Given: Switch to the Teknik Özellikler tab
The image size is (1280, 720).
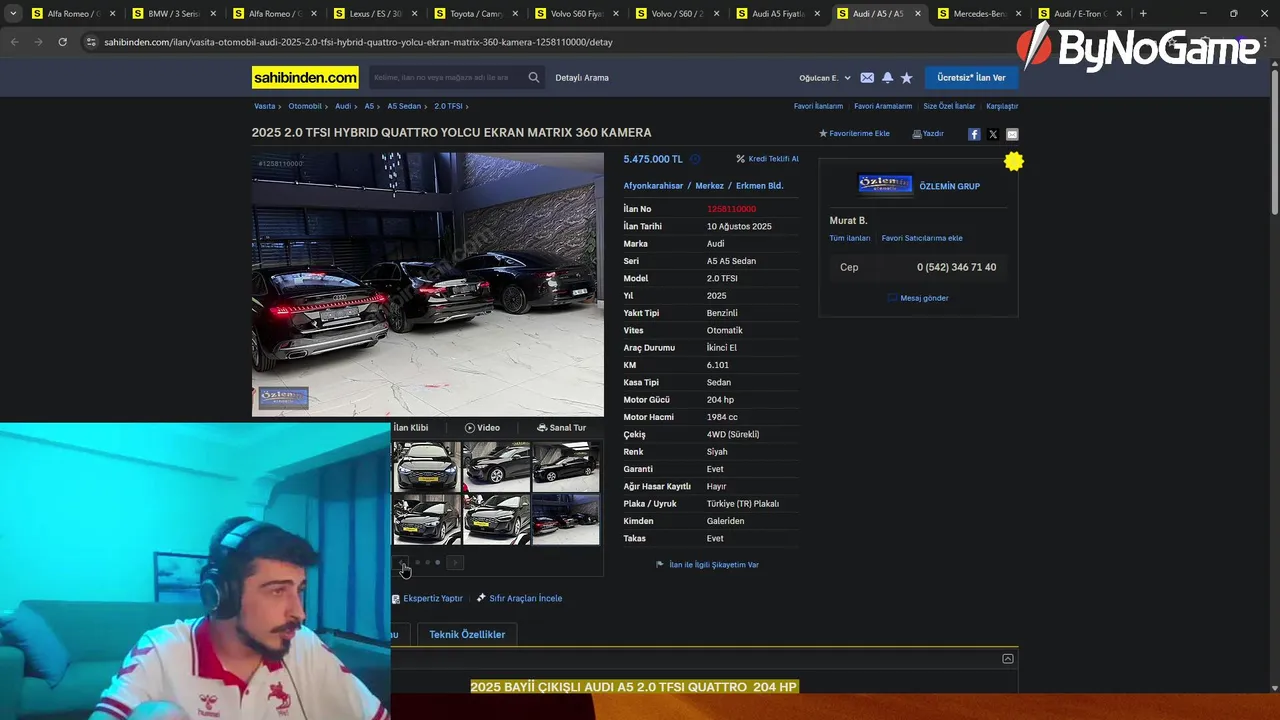Looking at the screenshot, I should [x=467, y=635].
